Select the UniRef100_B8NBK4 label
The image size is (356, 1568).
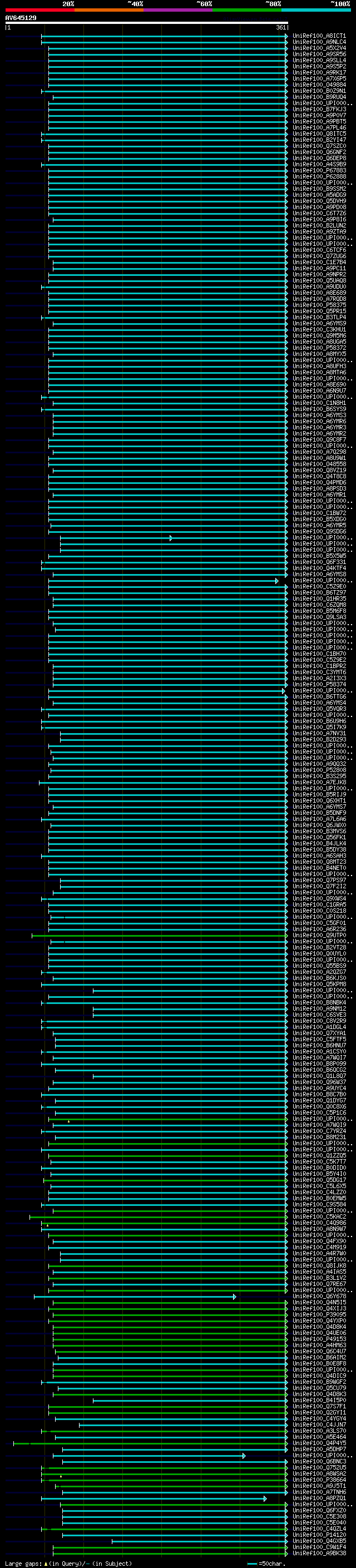(319, 1002)
